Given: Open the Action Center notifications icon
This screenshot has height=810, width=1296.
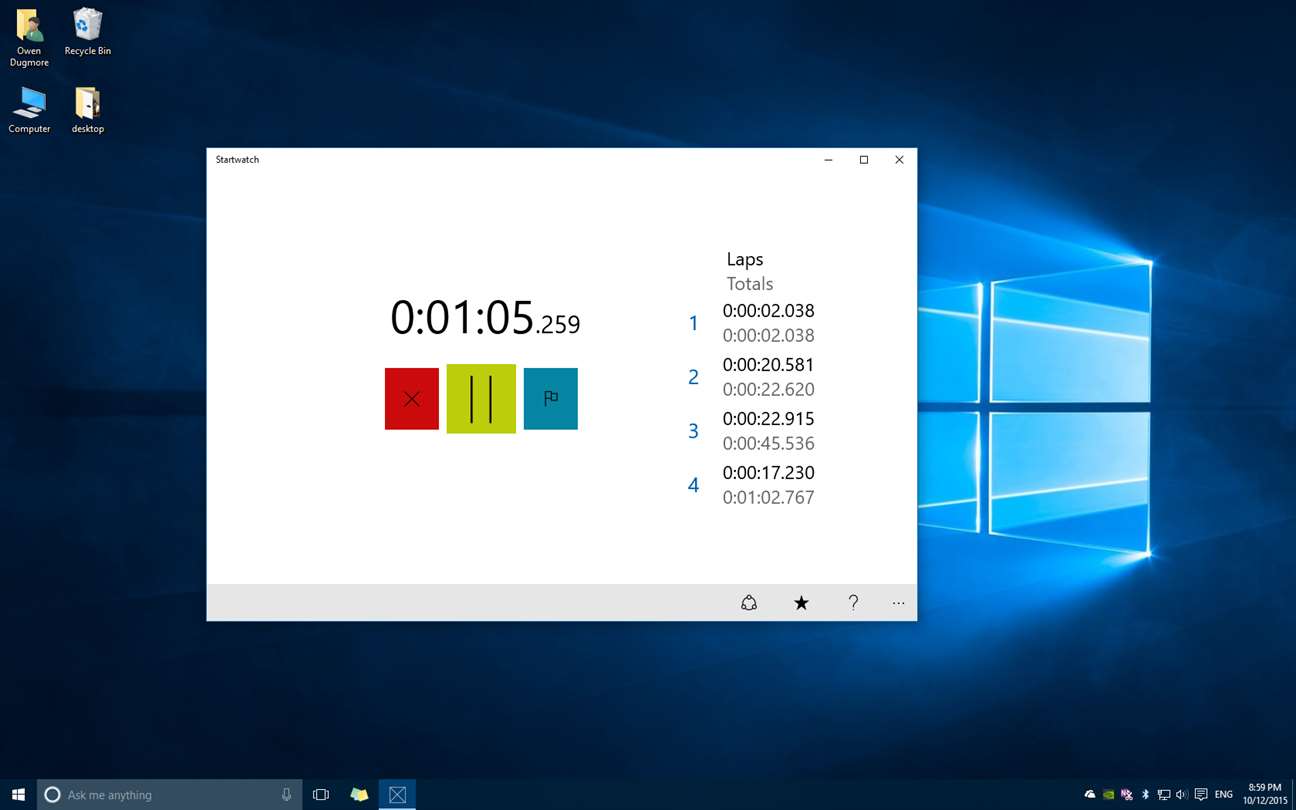Looking at the screenshot, I should pos(1201,795).
